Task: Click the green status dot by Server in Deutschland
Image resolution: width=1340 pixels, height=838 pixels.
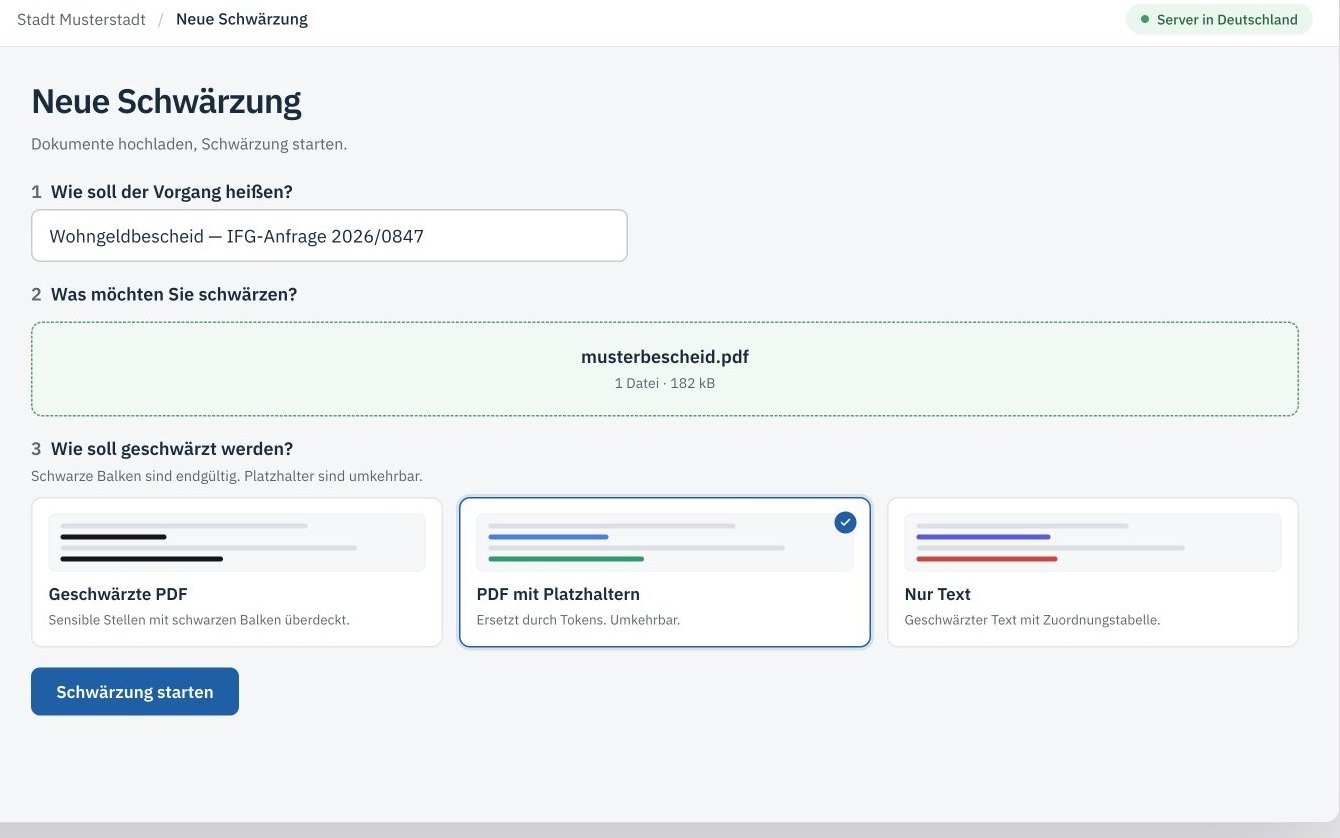Action: 1145,19
